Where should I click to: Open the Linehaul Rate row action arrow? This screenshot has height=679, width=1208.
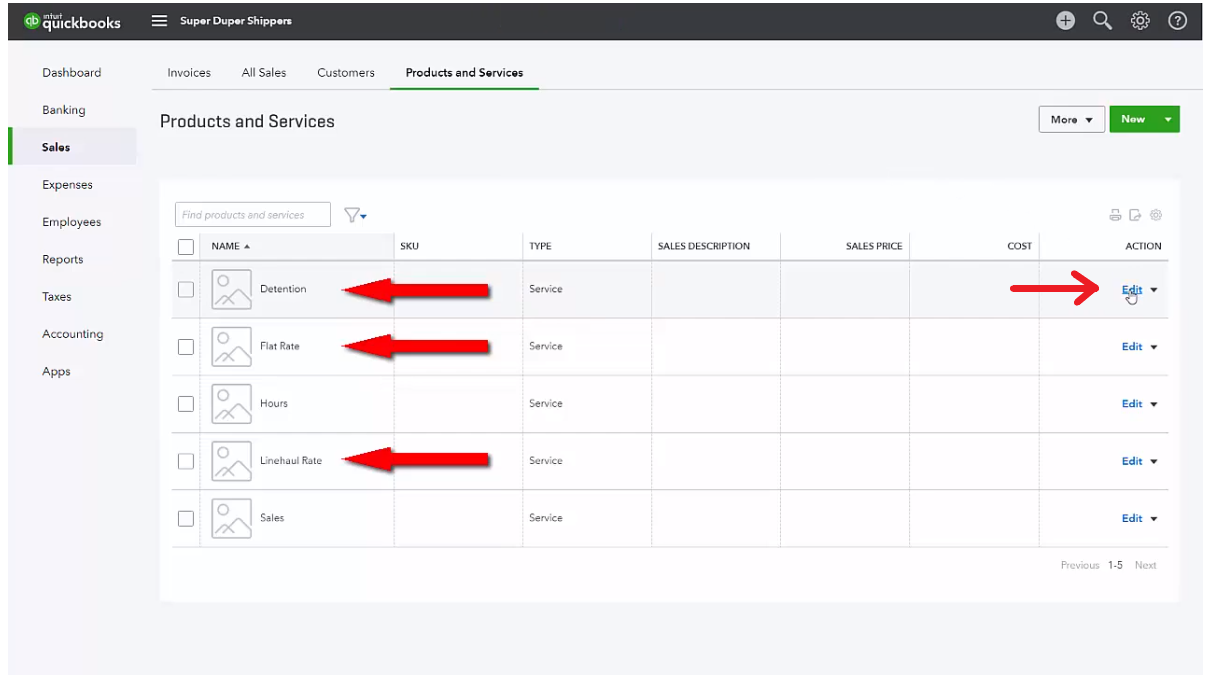pos(1154,461)
